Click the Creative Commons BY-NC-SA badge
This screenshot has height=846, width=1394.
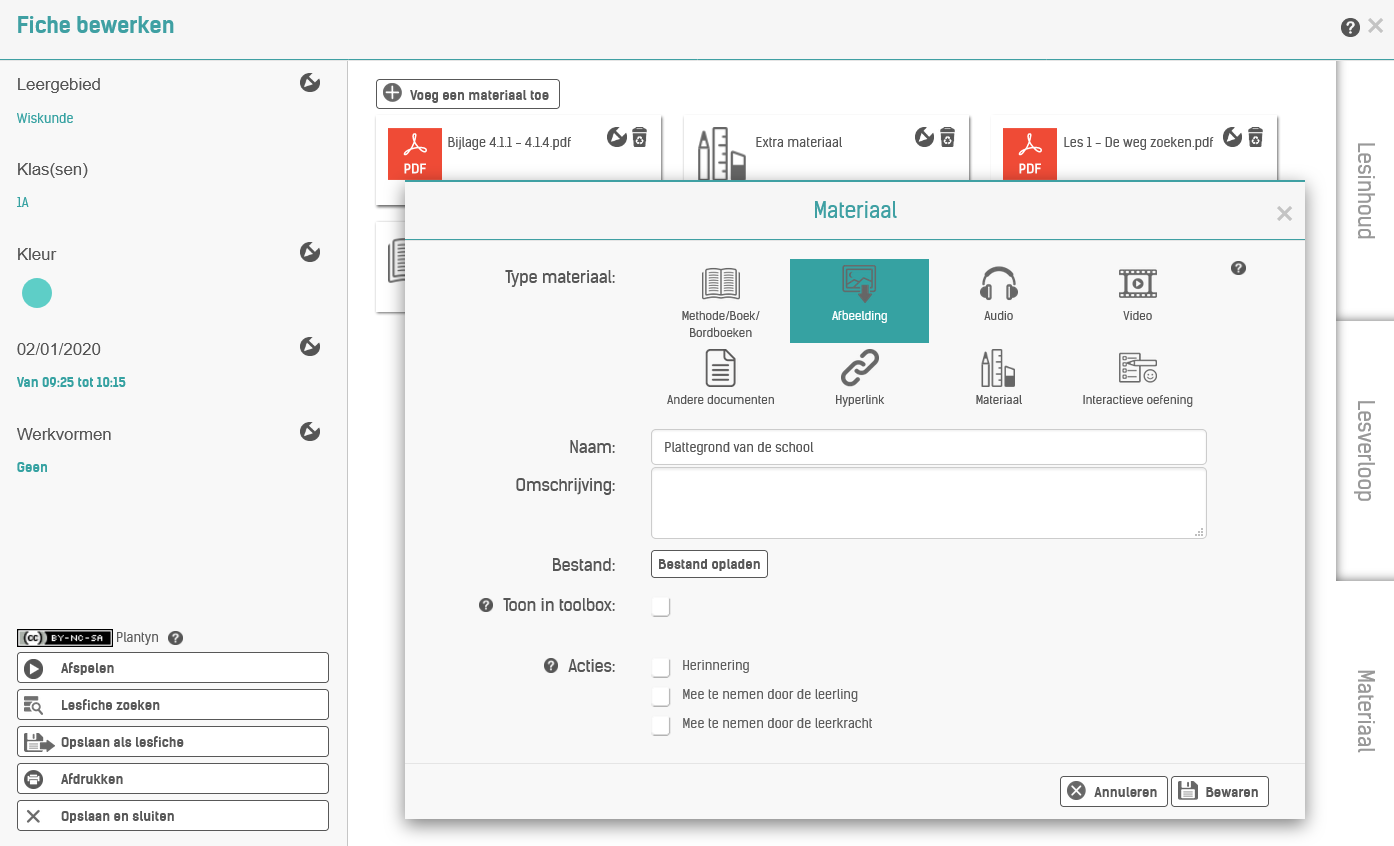(x=65, y=638)
